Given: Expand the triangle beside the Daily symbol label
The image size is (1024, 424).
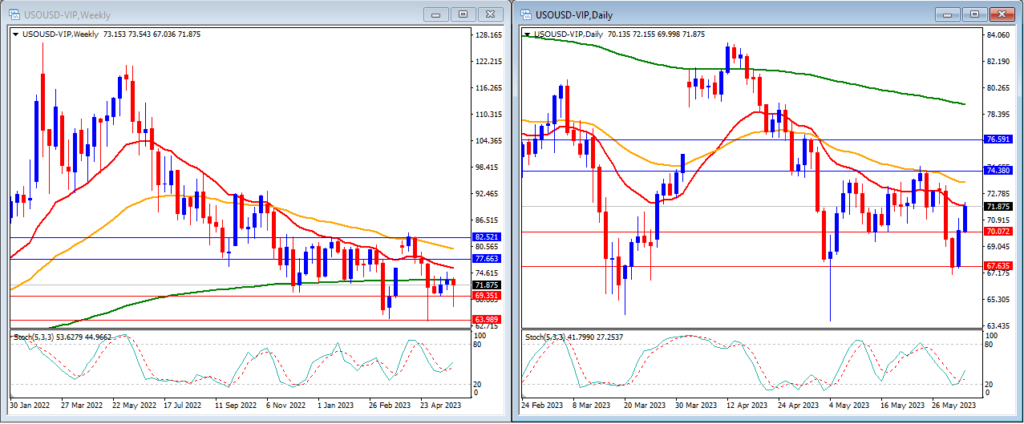Looking at the screenshot, I should coord(527,35).
